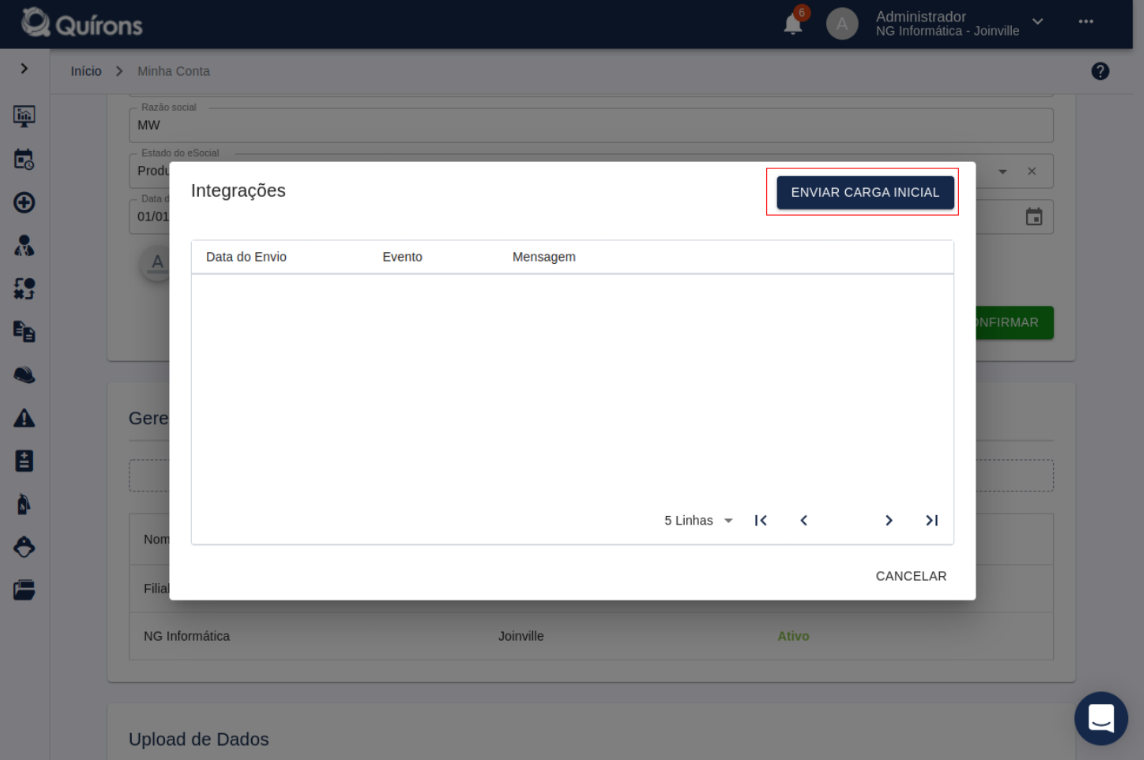Open the warning triangle sidebar icon
Viewport: 1144px width, 760px height.
tap(24, 418)
